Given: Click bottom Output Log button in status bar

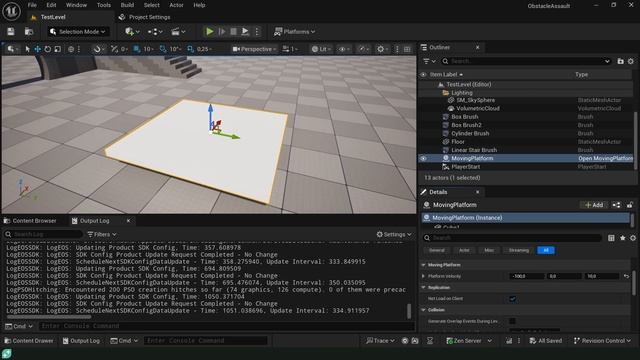Looking at the screenshot, I should tap(81, 340).
